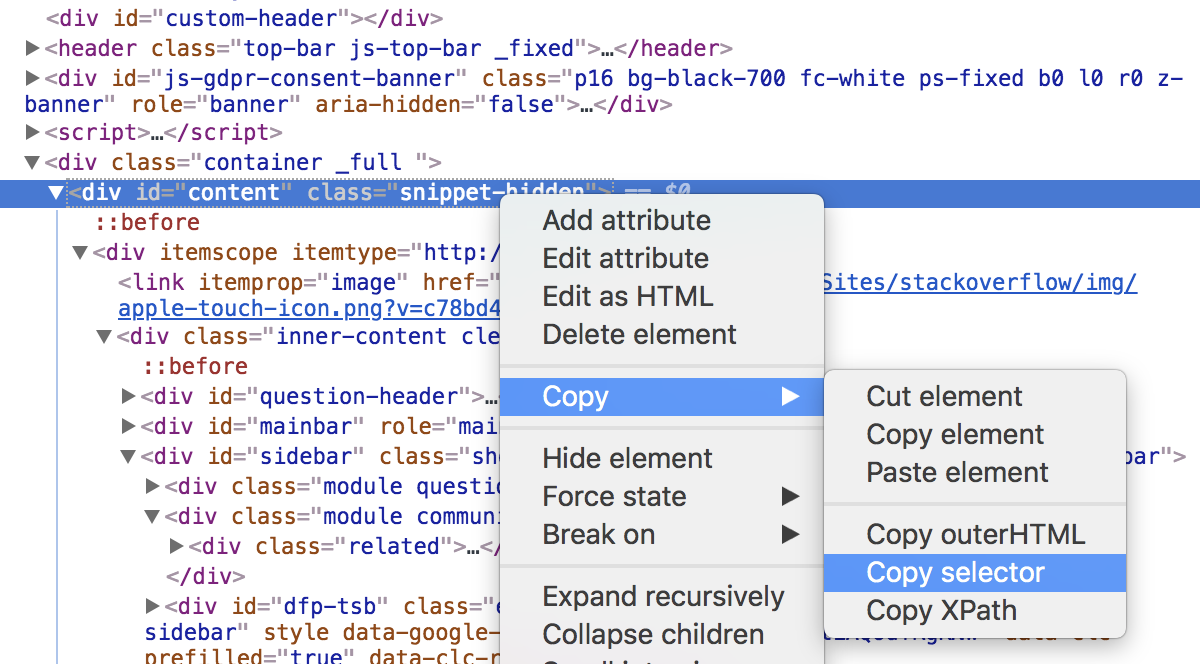Image resolution: width=1200 pixels, height=664 pixels.
Task: Select Copy selector in the submenu
Action: click(x=955, y=573)
